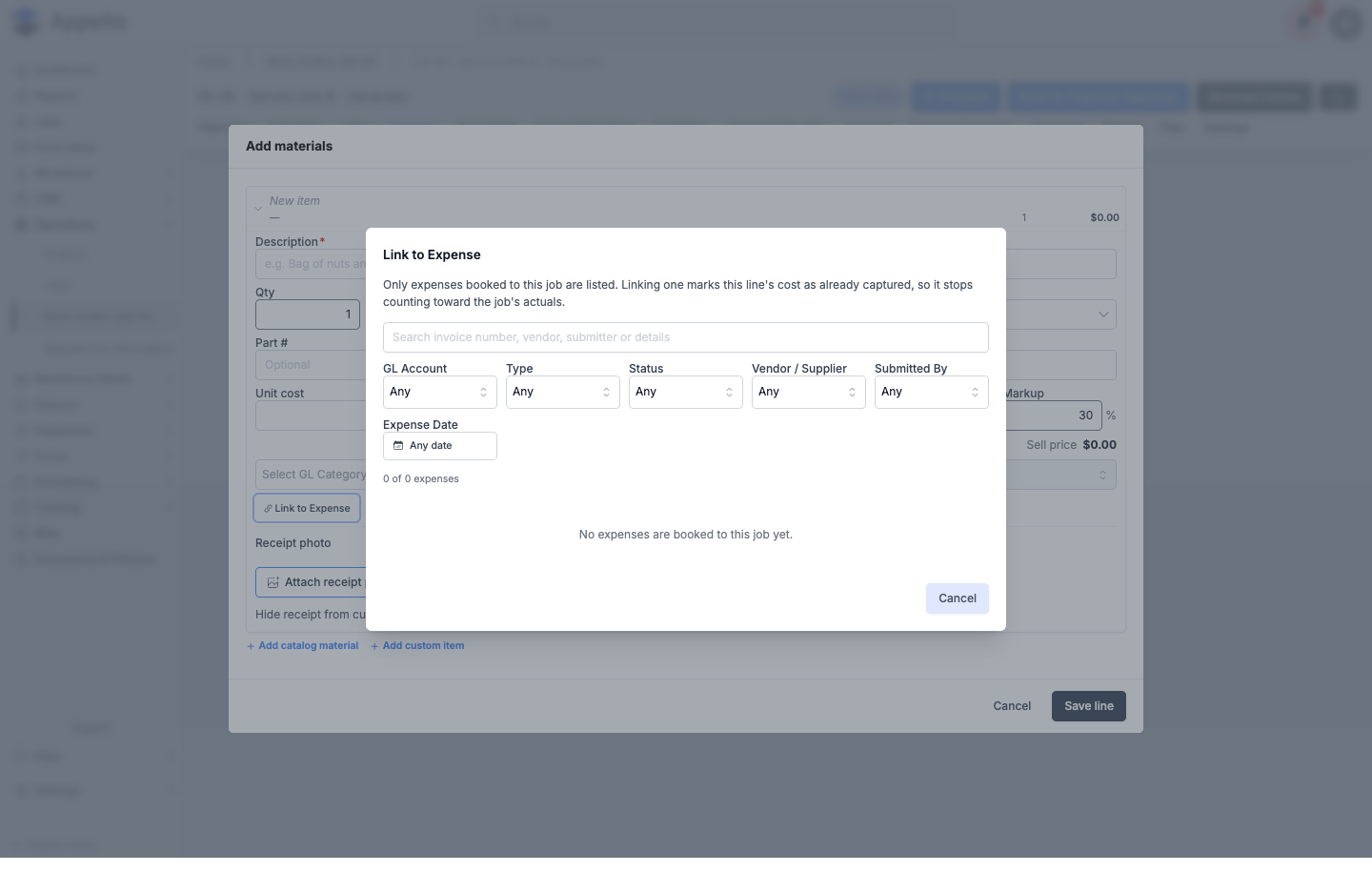Click the 'Sell price $0.00' text
This screenshot has height=892, width=1372.
click(x=1071, y=445)
